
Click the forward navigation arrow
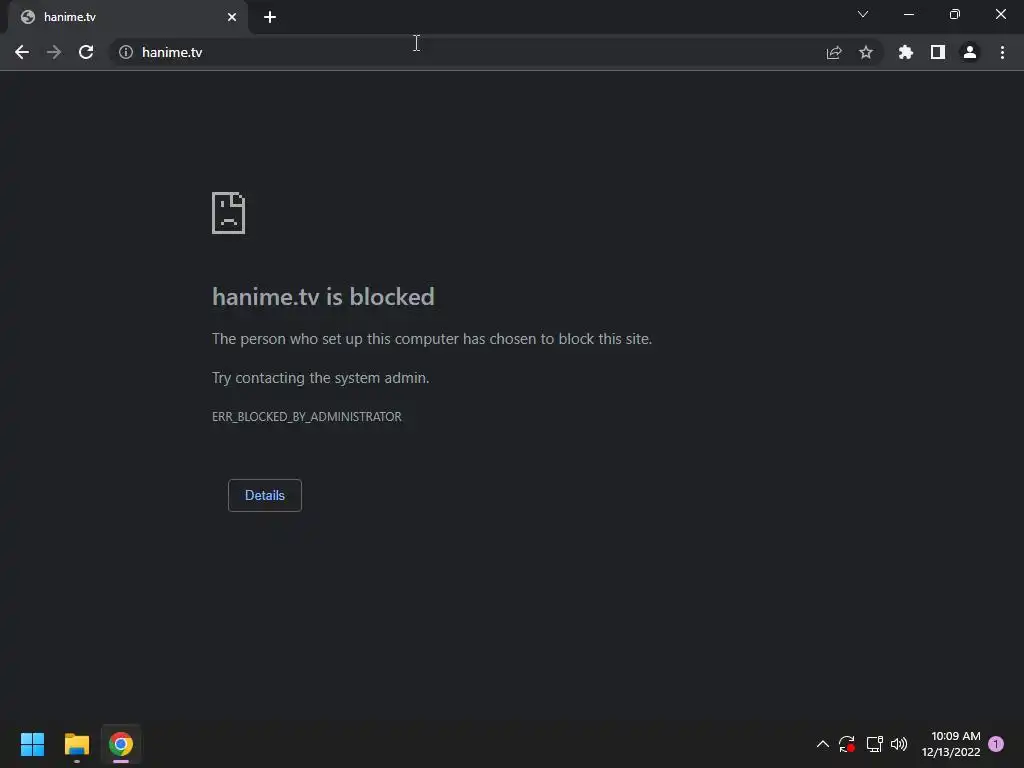[54, 52]
